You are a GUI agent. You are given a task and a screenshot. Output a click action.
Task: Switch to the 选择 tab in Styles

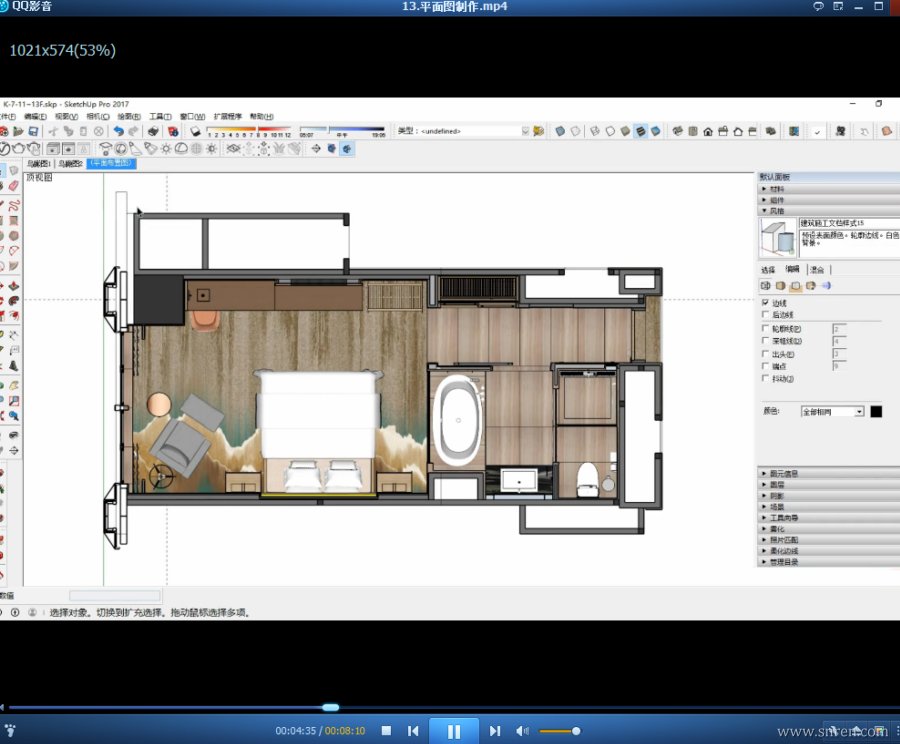tap(768, 270)
